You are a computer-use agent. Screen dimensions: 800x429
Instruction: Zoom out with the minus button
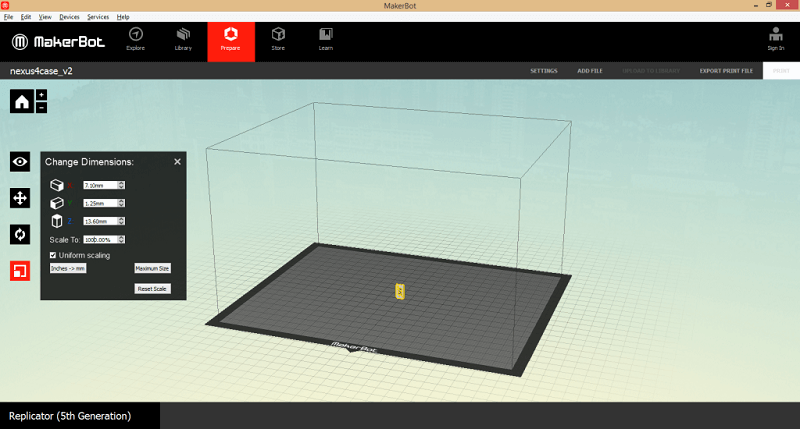coord(41,107)
